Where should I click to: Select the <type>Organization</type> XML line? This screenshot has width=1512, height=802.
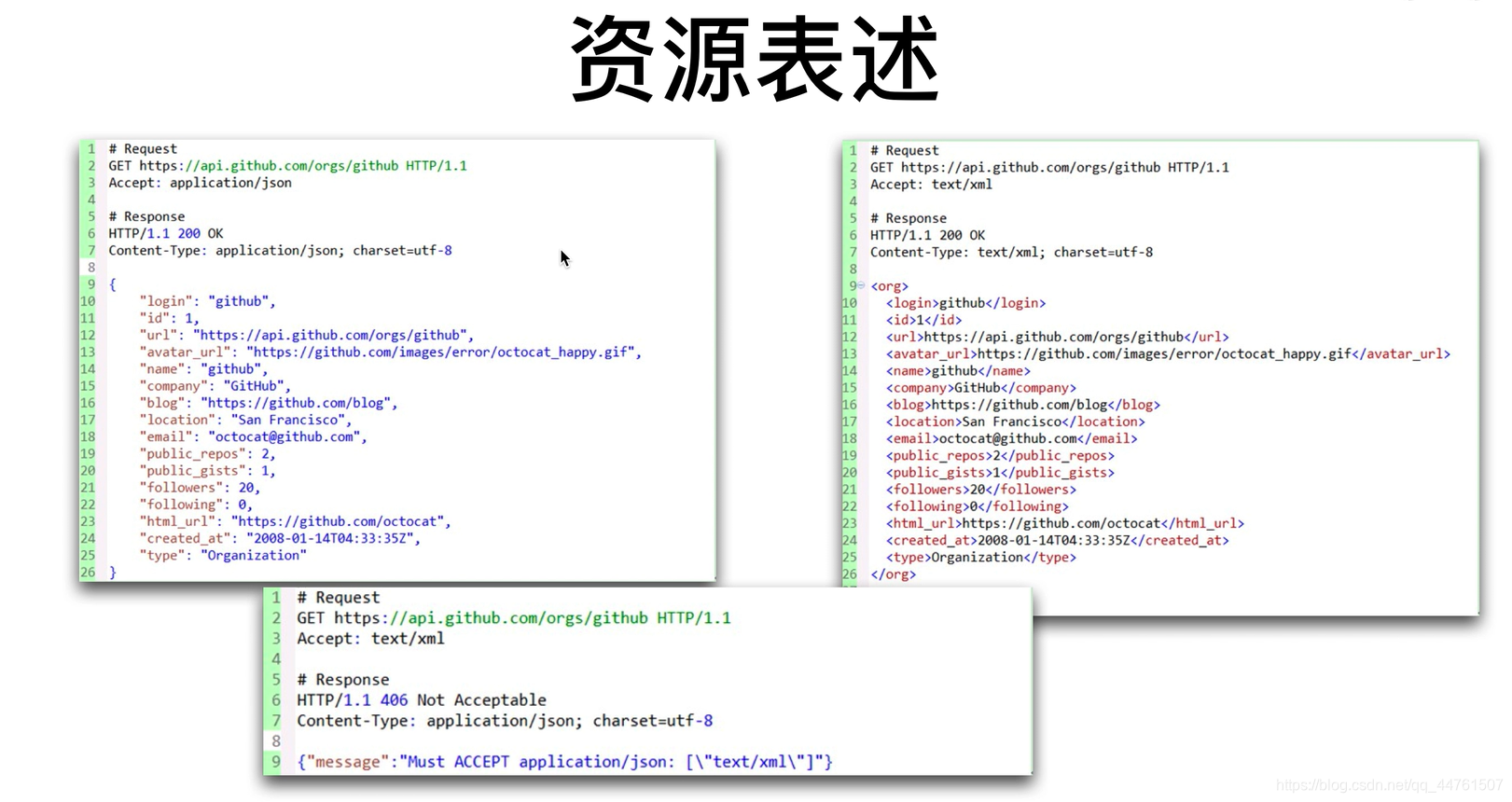pos(980,557)
